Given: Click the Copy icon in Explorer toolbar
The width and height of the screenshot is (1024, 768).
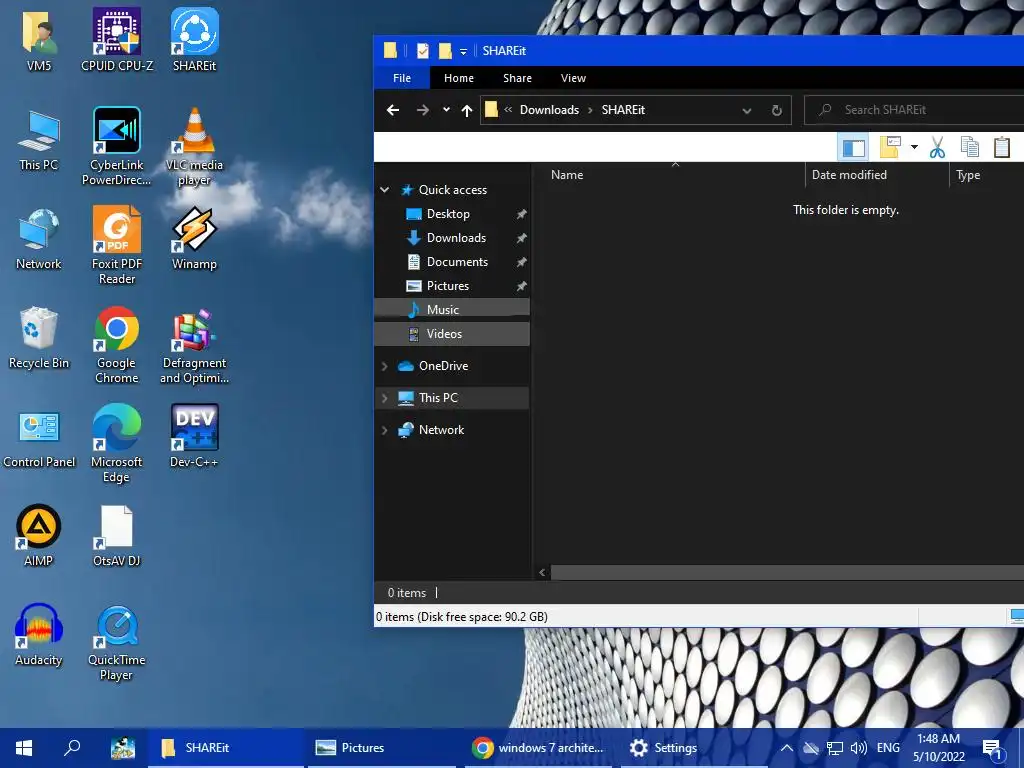Looking at the screenshot, I should (970, 148).
